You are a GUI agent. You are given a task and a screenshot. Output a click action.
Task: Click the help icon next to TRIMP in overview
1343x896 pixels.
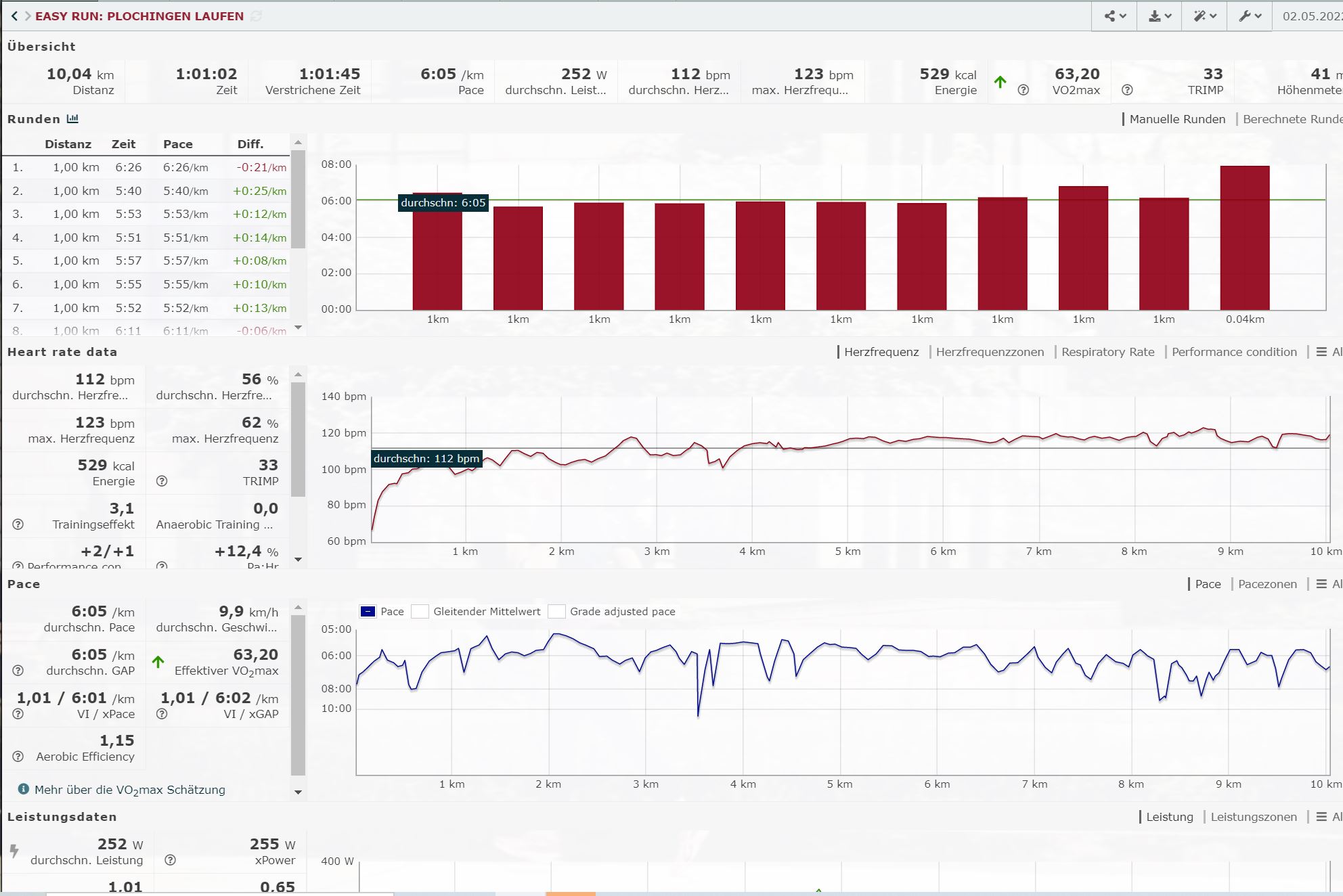[x=1127, y=89]
